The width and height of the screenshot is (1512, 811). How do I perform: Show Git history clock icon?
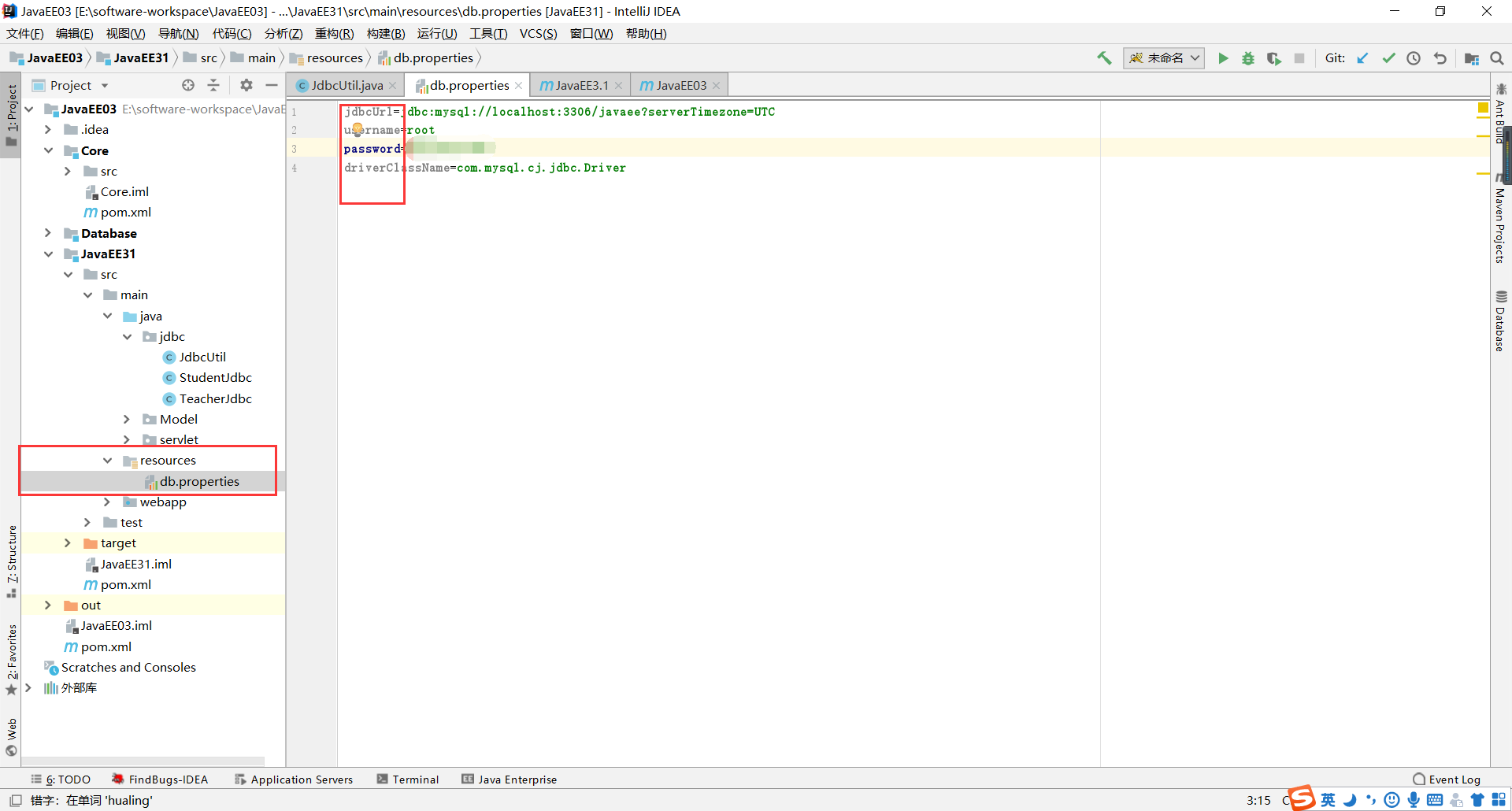[1414, 58]
